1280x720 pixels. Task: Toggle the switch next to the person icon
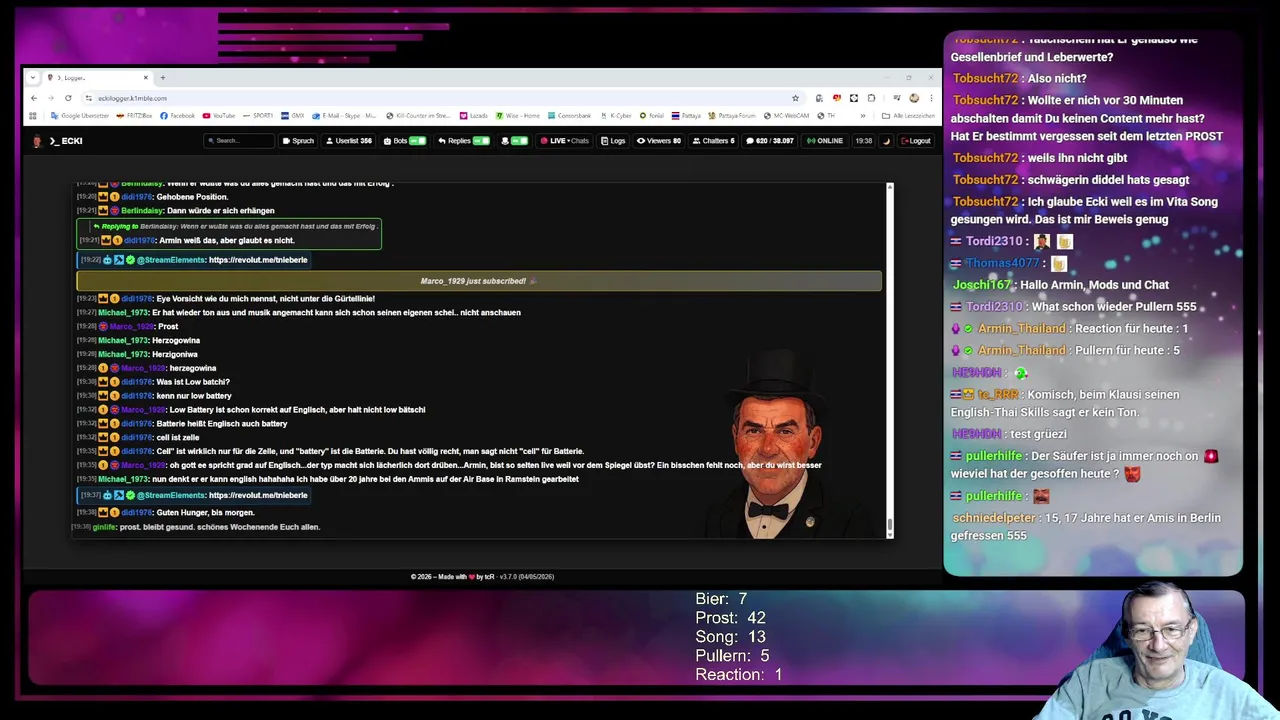[519, 141]
